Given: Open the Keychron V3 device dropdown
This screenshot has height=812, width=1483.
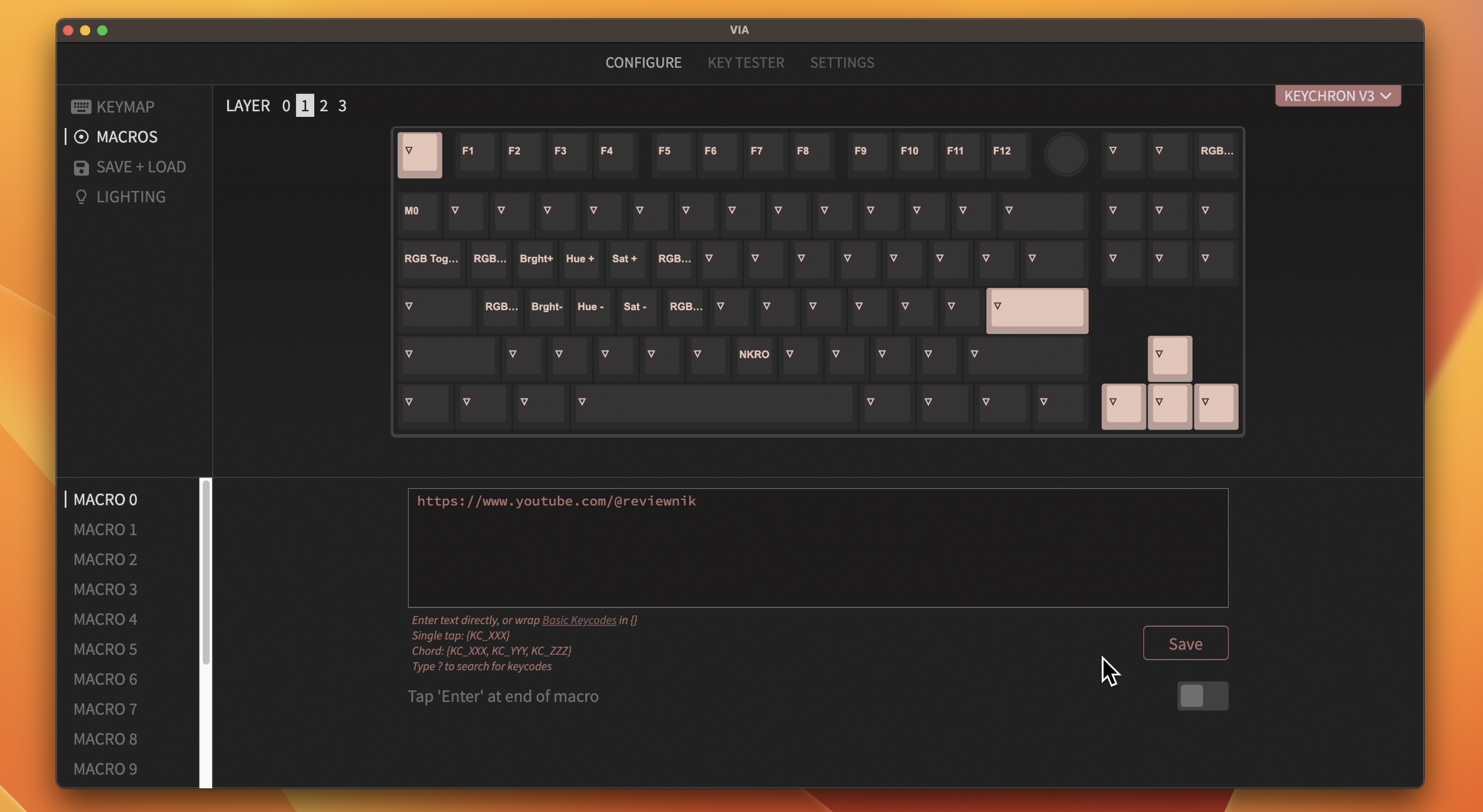Looking at the screenshot, I should (1337, 96).
